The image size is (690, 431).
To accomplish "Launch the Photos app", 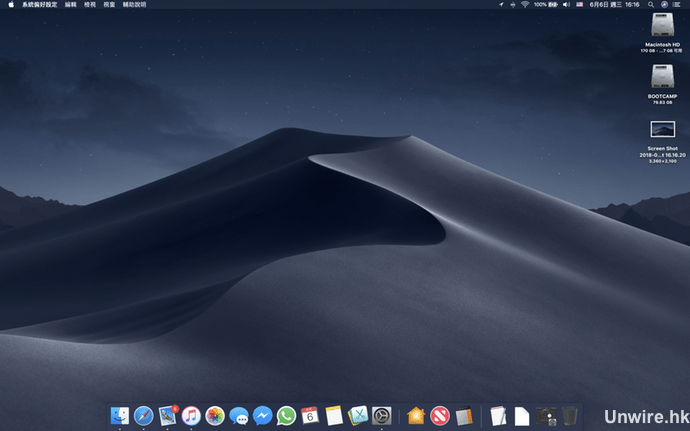I will point(215,416).
